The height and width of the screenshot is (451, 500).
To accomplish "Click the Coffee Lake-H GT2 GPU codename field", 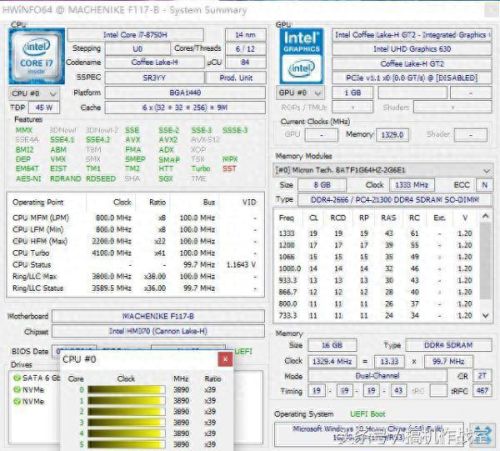I will pyautogui.click(x=412, y=64).
